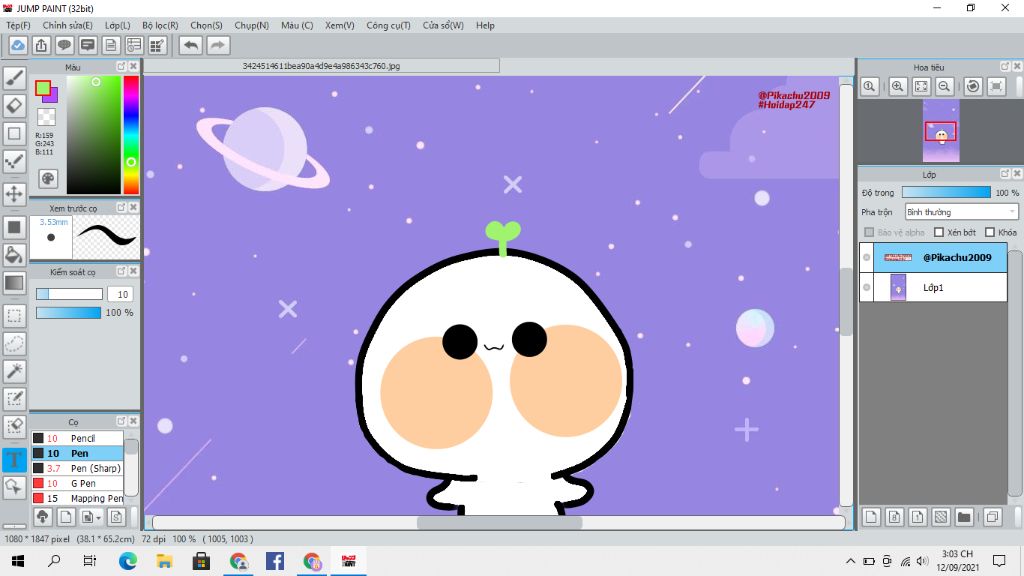Select the Mapping Pen brush
The height and width of the screenshot is (576, 1024).
point(77,498)
